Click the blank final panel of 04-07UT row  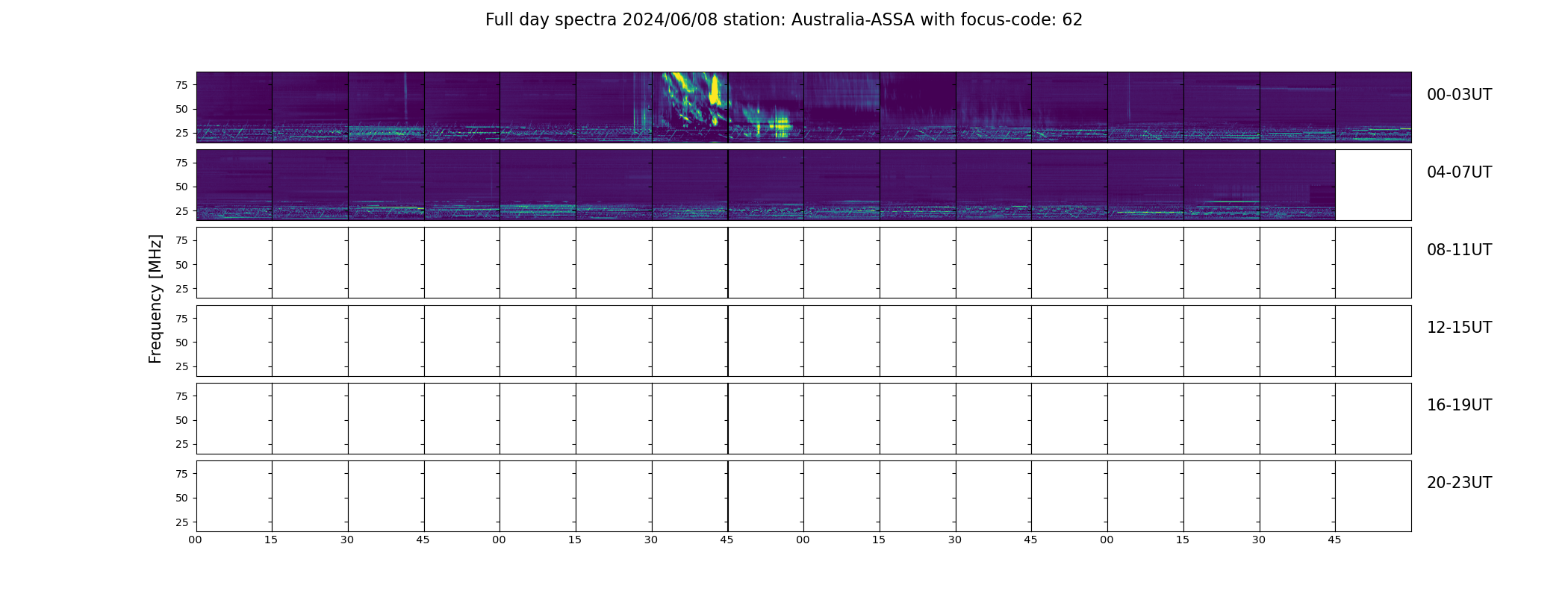coord(1373,185)
